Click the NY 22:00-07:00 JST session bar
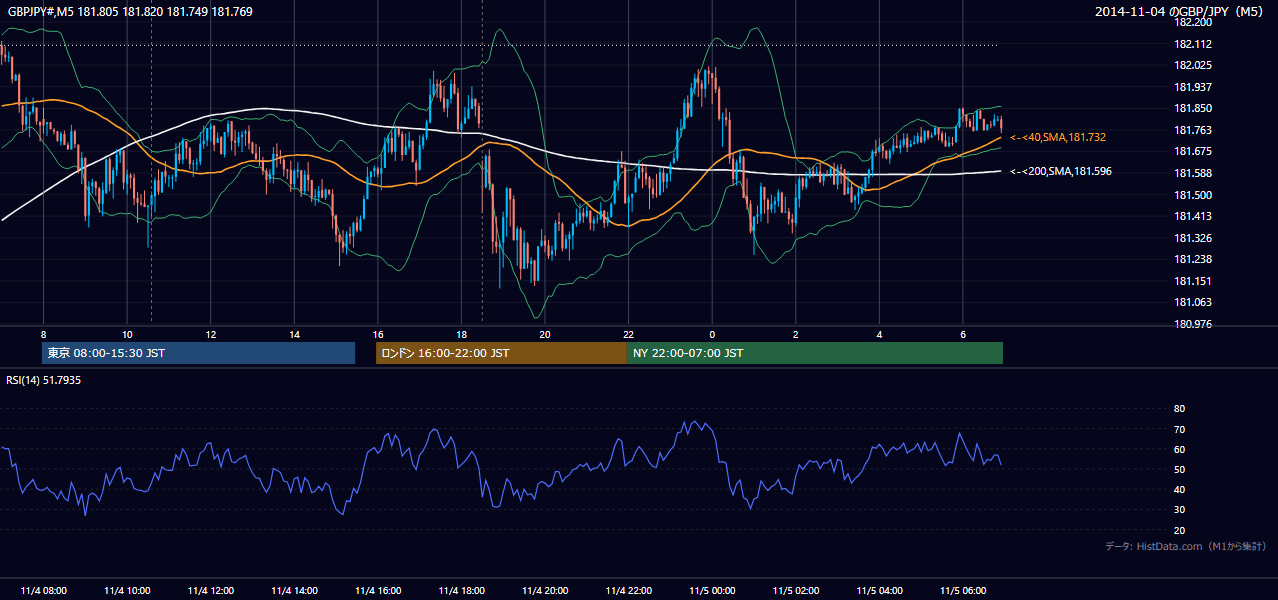 point(815,353)
